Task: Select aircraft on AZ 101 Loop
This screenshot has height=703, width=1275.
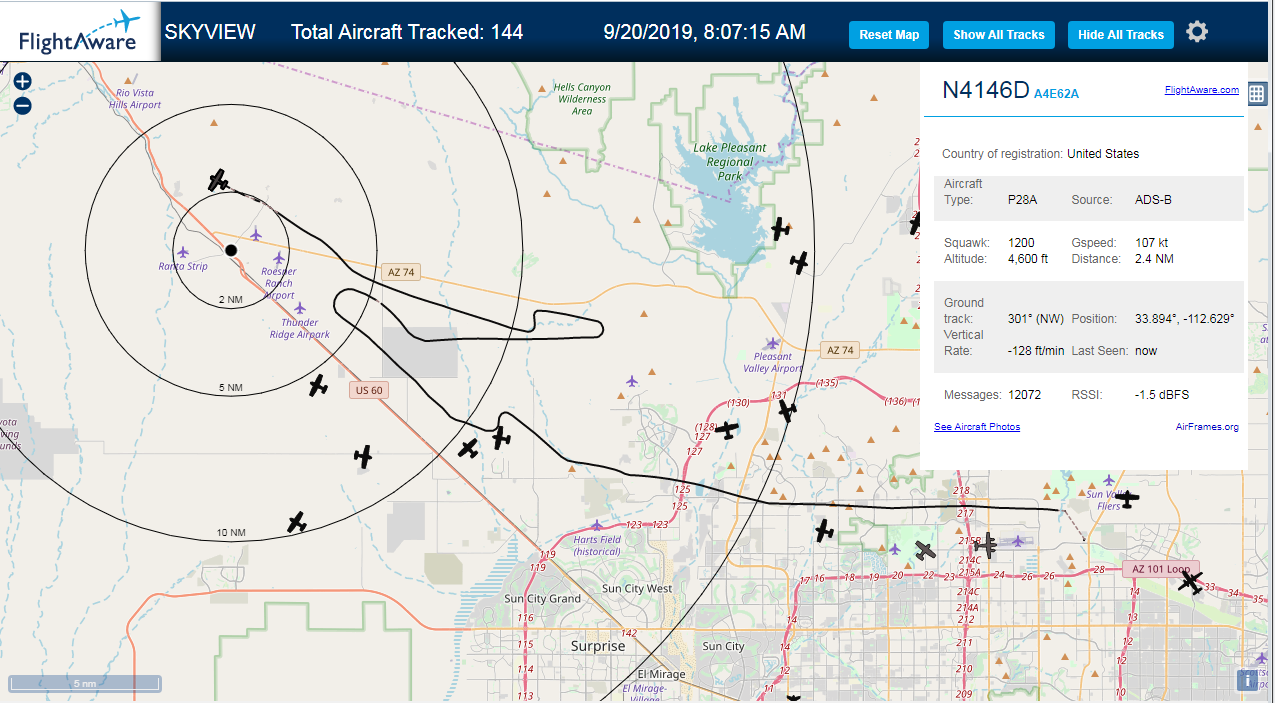Action: 1190,581
